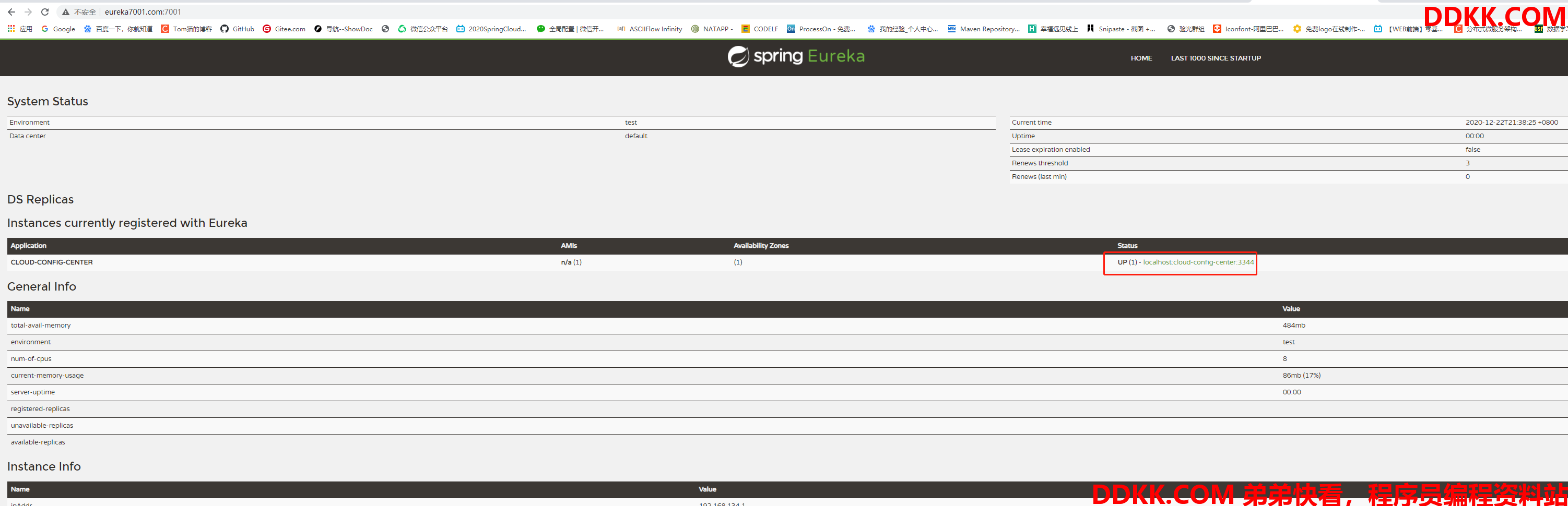The image size is (1568, 506).
Task: Open LAST 1000 SINCE STARTUP page
Action: click(x=1216, y=58)
